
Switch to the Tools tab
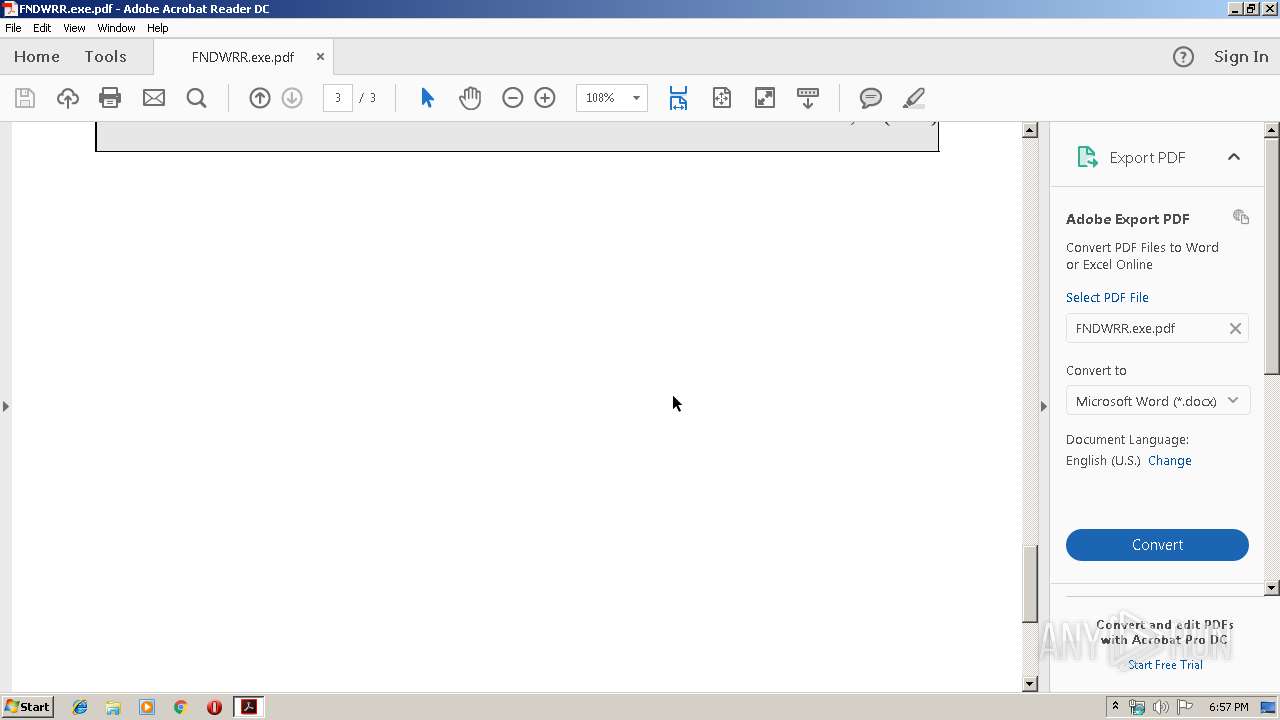point(105,57)
